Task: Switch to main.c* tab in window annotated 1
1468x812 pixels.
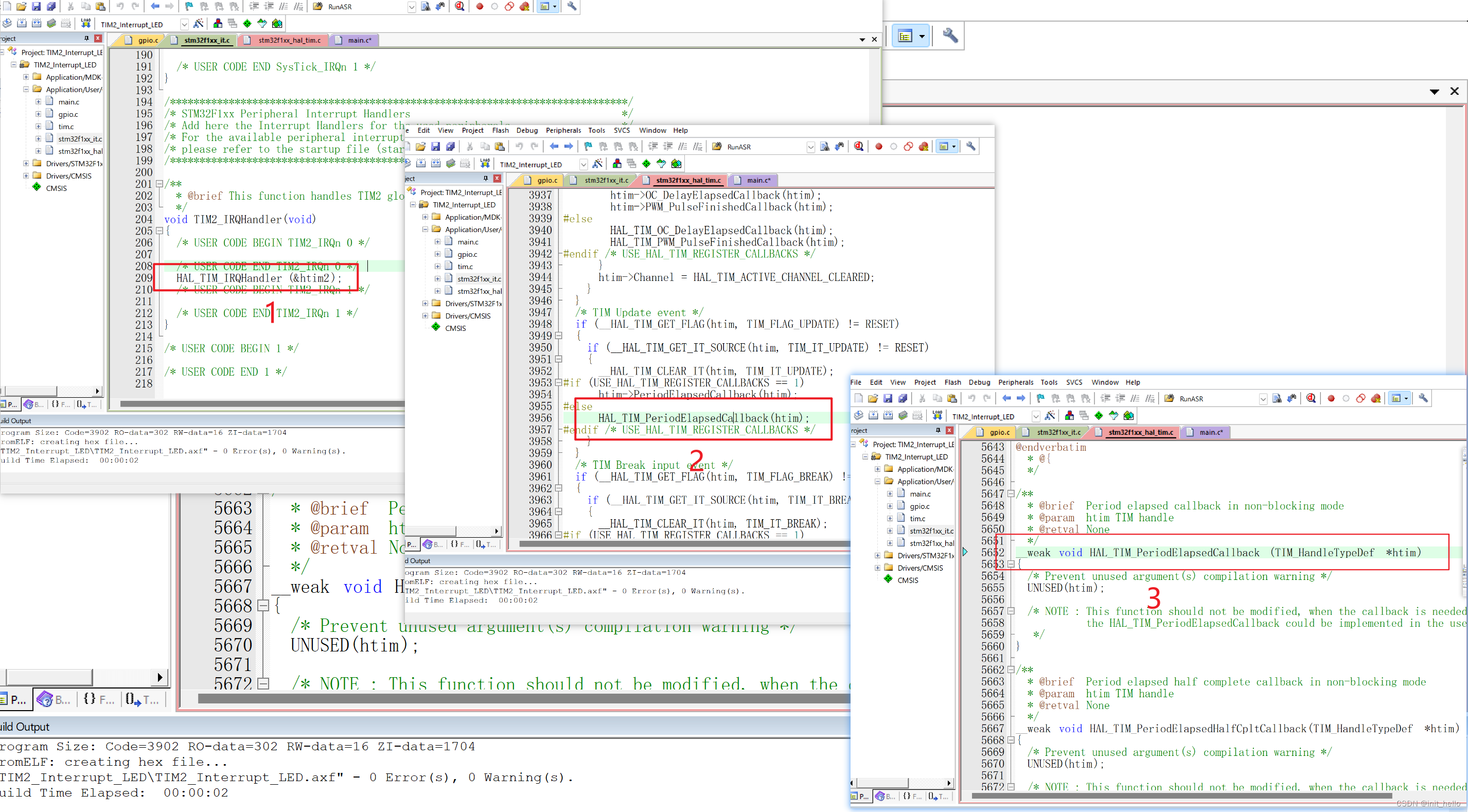Action: [x=359, y=40]
